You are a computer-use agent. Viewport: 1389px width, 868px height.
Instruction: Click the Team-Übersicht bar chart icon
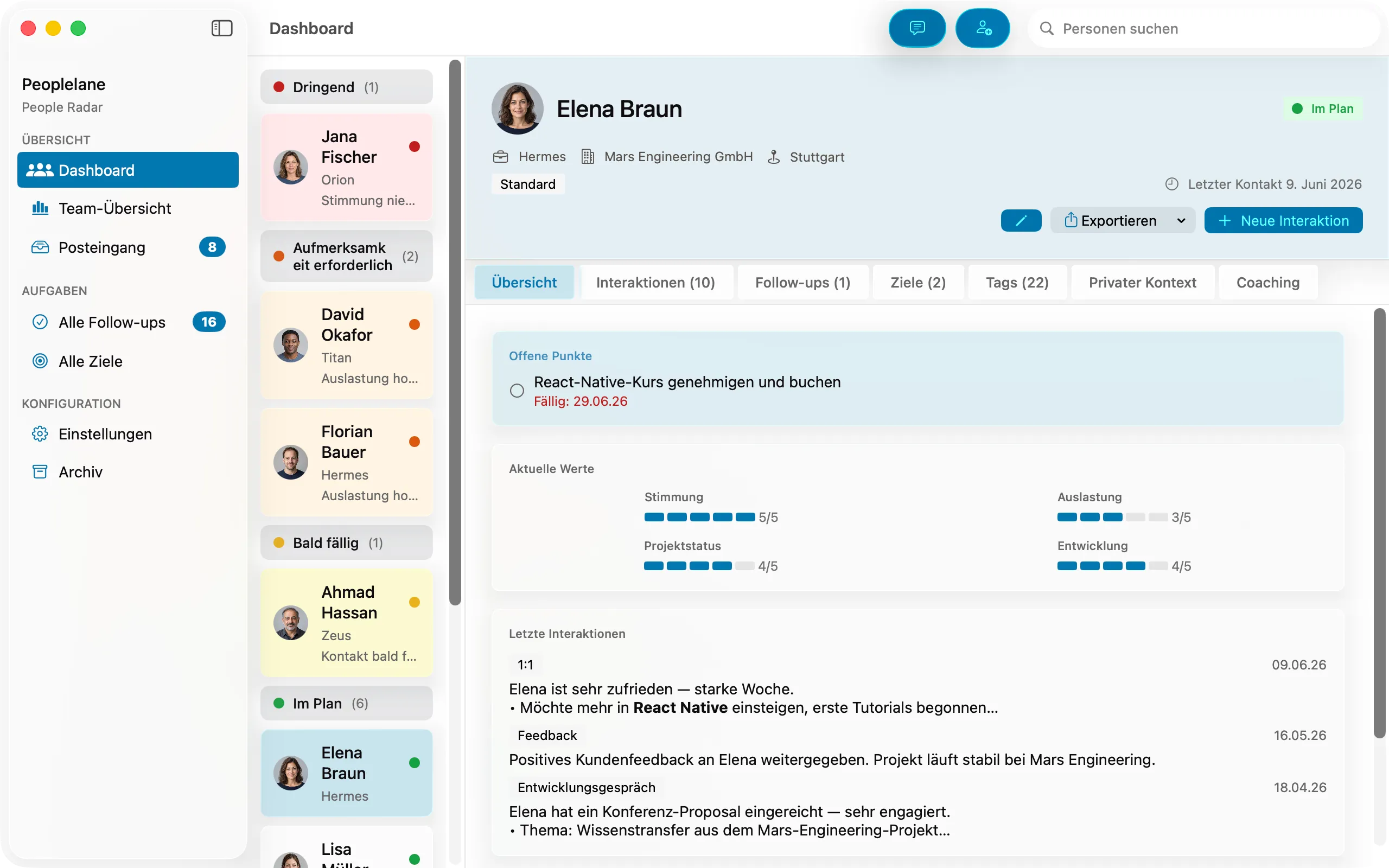coord(40,208)
